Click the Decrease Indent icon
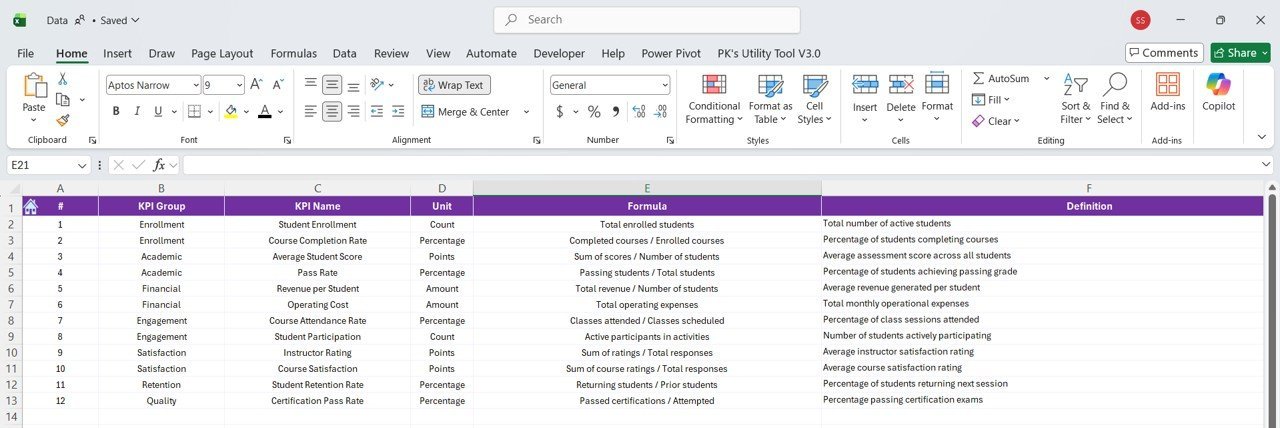The height and width of the screenshot is (428, 1280). click(379, 111)
